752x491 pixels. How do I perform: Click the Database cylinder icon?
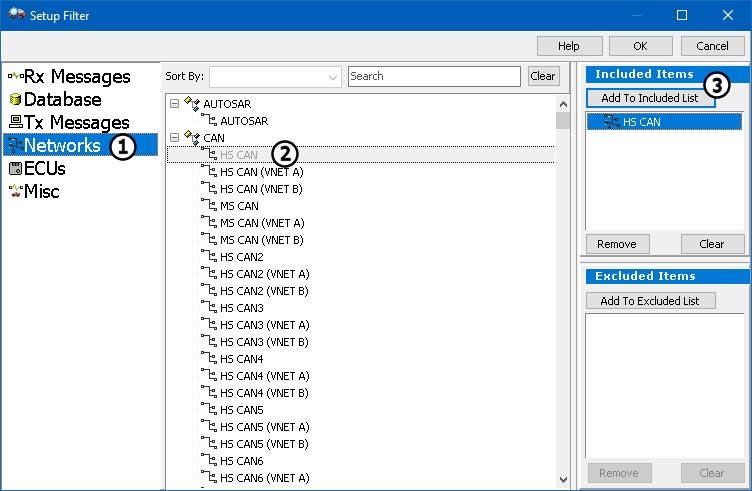(15, 100)
